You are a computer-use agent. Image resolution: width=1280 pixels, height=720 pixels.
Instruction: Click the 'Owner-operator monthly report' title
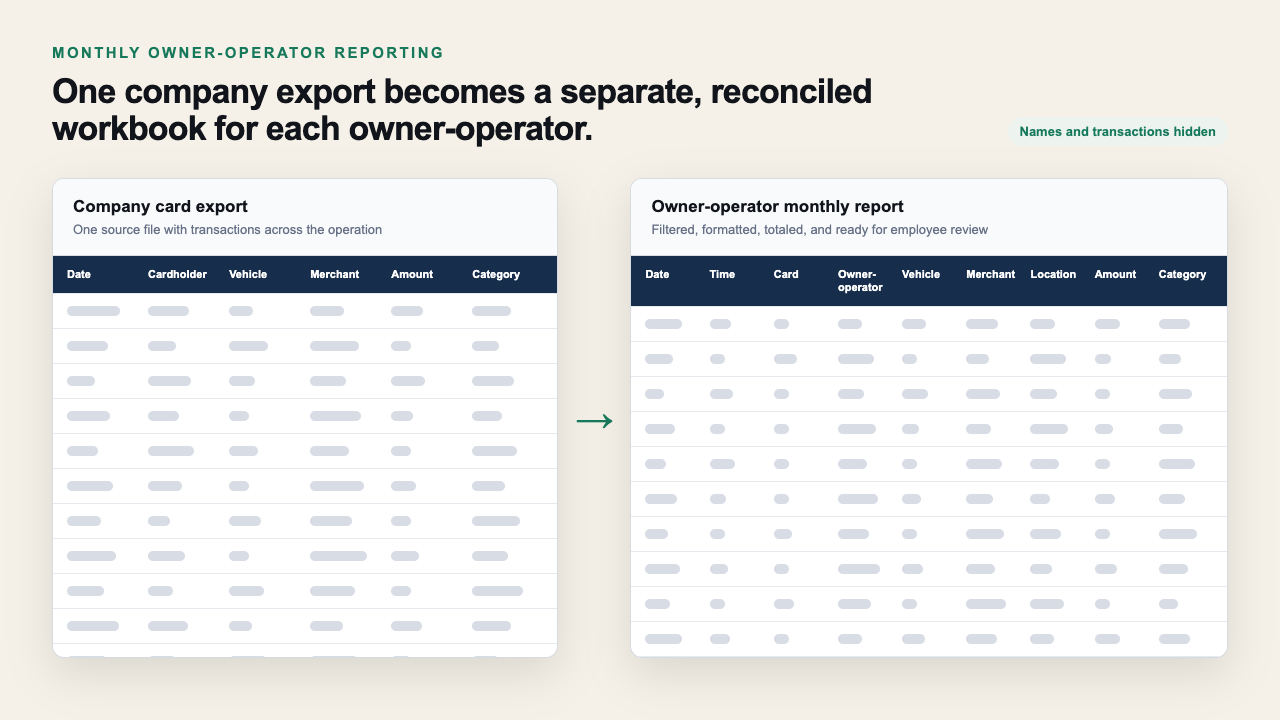click(777, 207)
